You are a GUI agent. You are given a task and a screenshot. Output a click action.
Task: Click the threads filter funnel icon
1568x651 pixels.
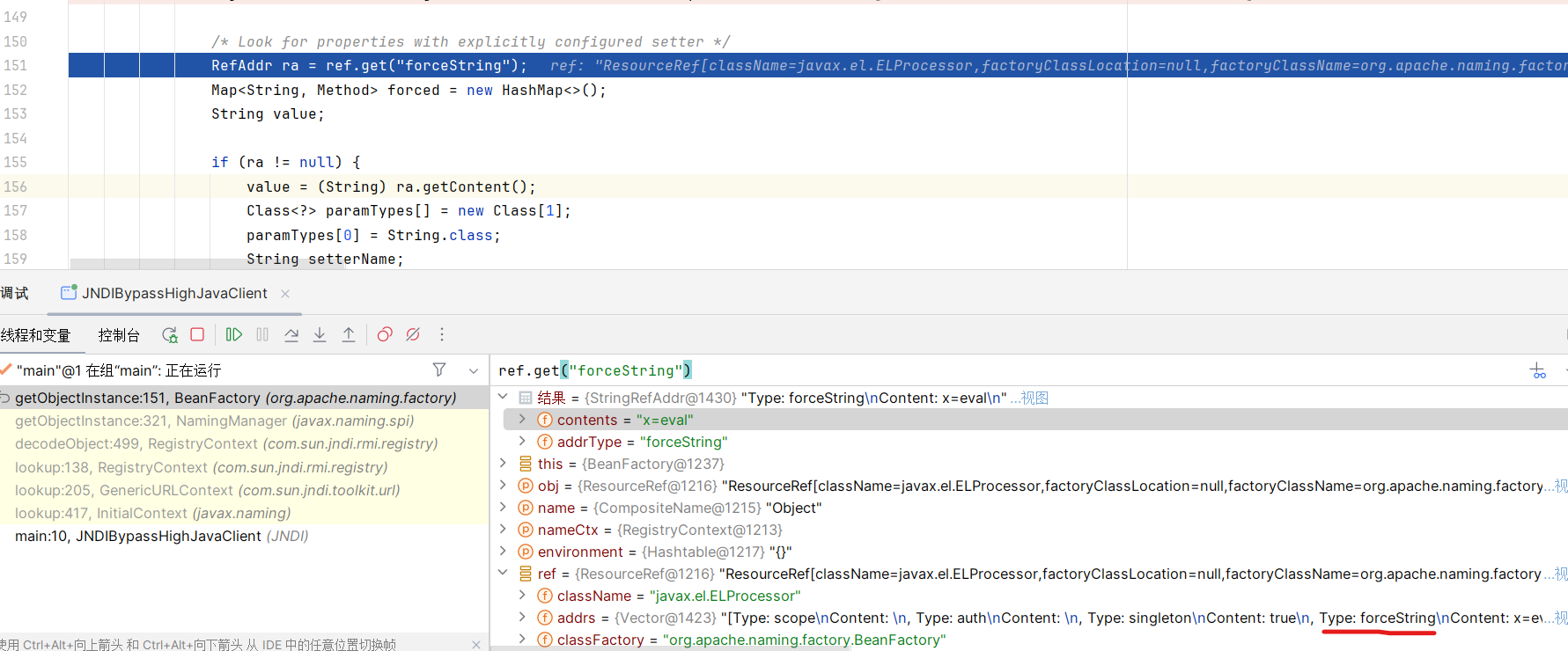[x=439, y=370]
